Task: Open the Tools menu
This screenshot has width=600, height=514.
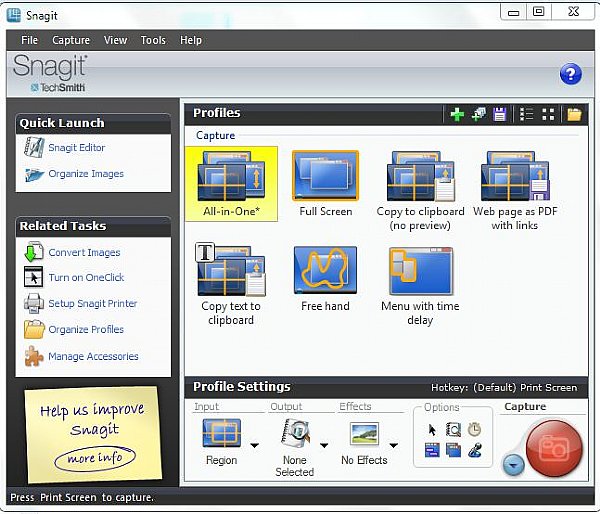Action: point(153,40)
